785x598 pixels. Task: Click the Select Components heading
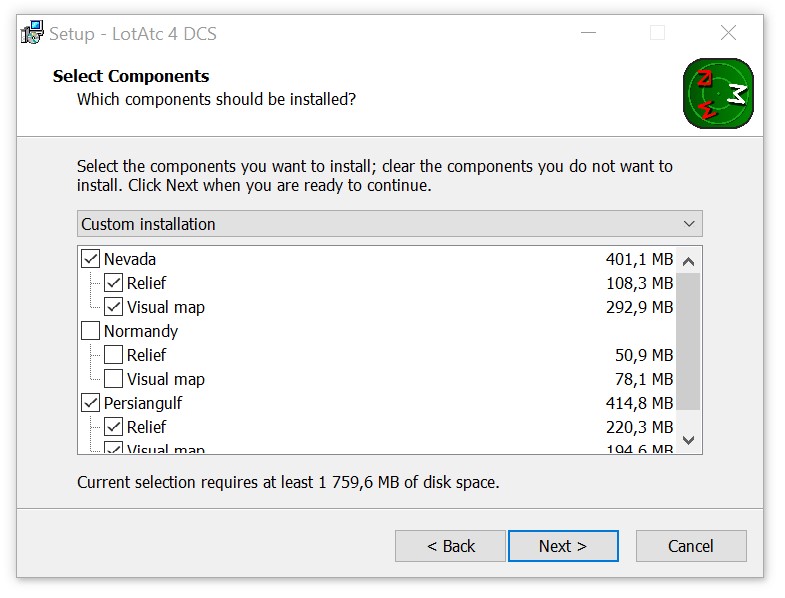(x=131, y=76)
